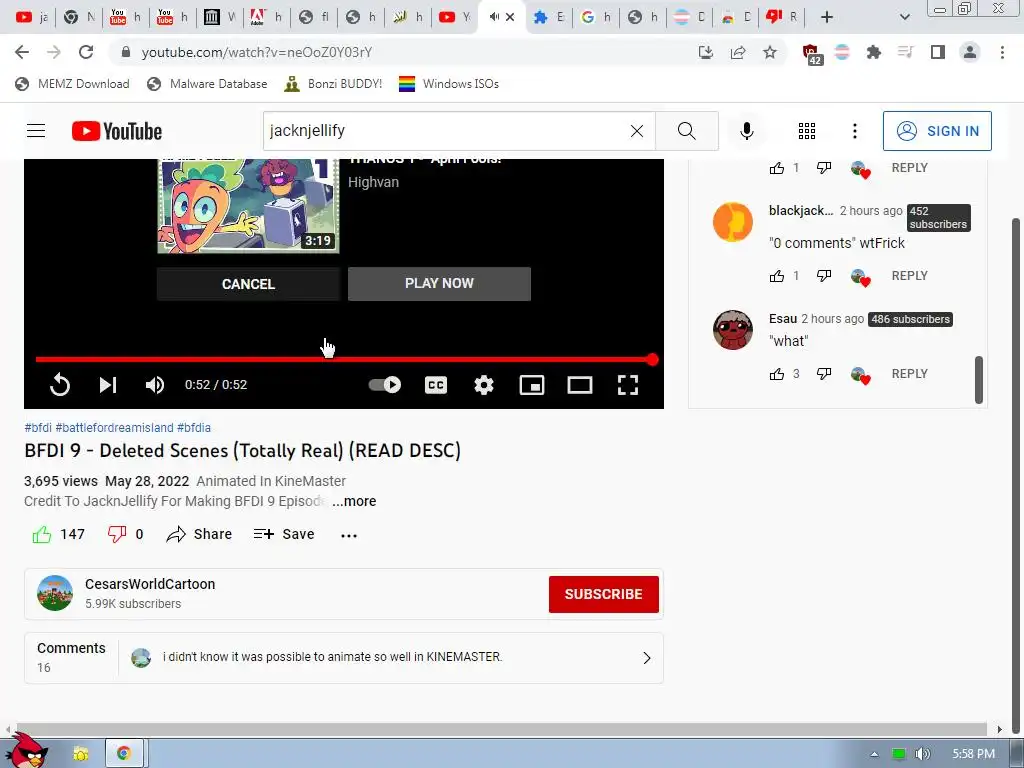Click the red video progress bar
The height and width of the screenshot is (768, 1024).
344,359
